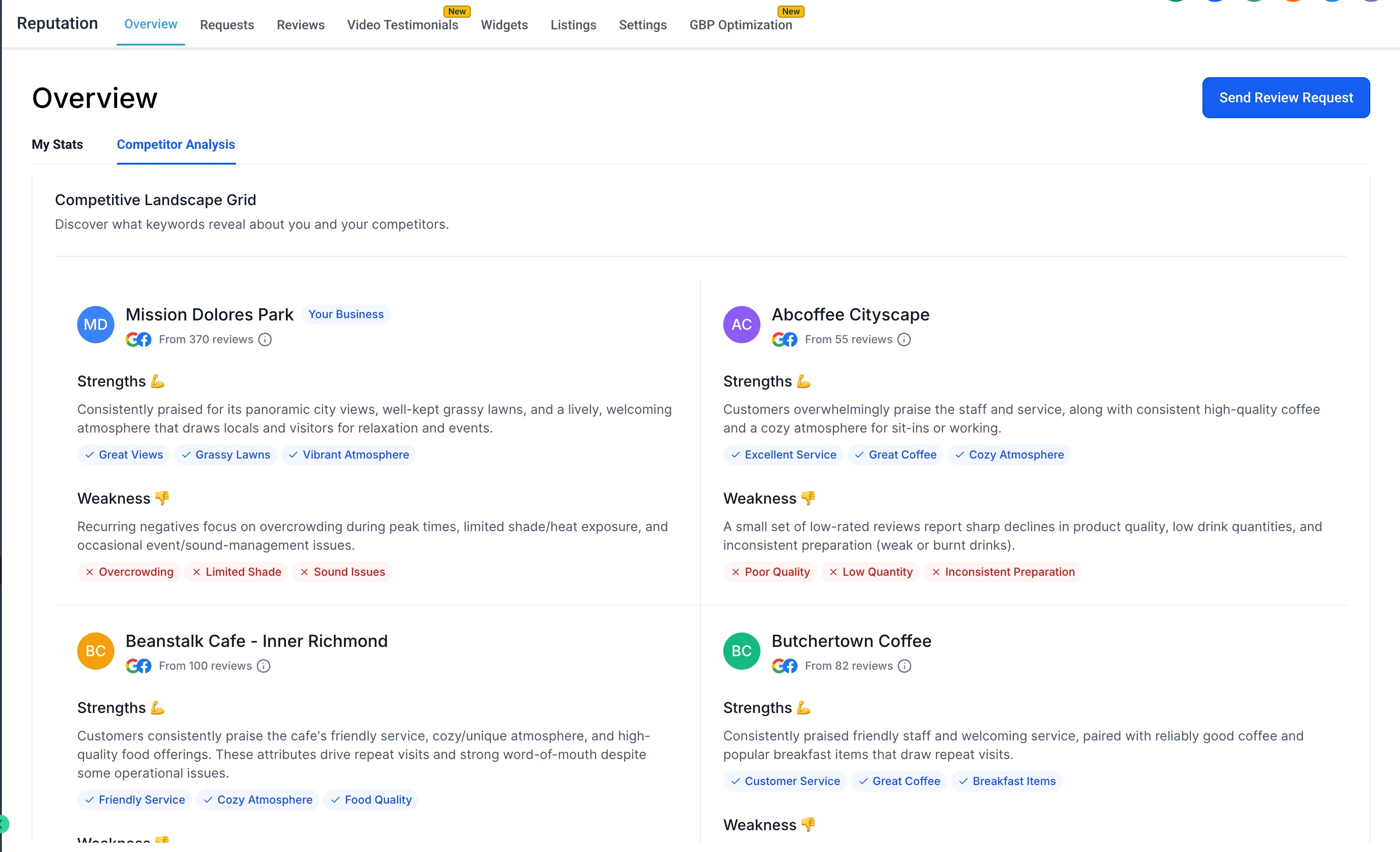The height and width of the screenshot is (852, 1400).
Task: Click the Overcrowding weakness tag
Action: [129, 572]
